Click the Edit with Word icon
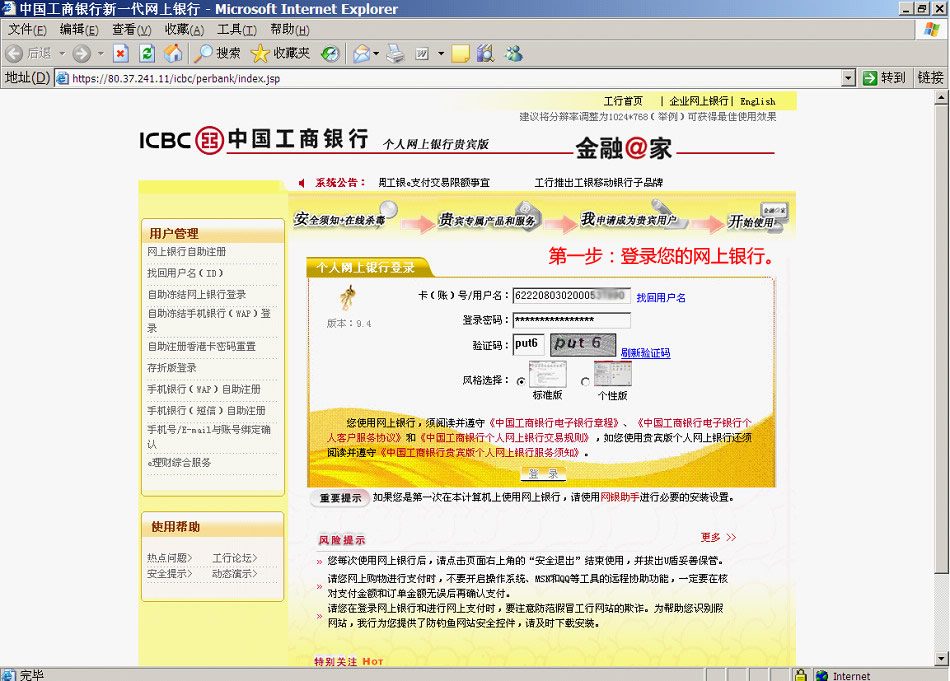Image resolution: width=950 pixels, height=681 pixels. 422,54
